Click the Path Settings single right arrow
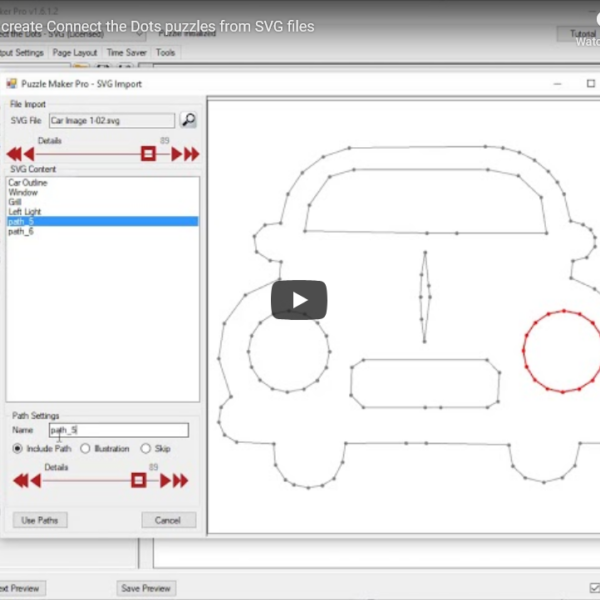600x600 pixels. coord(166,481)
